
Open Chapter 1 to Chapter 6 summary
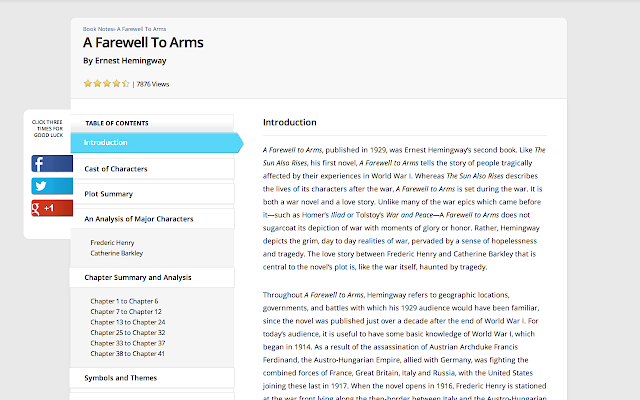(x=124, y=301)
